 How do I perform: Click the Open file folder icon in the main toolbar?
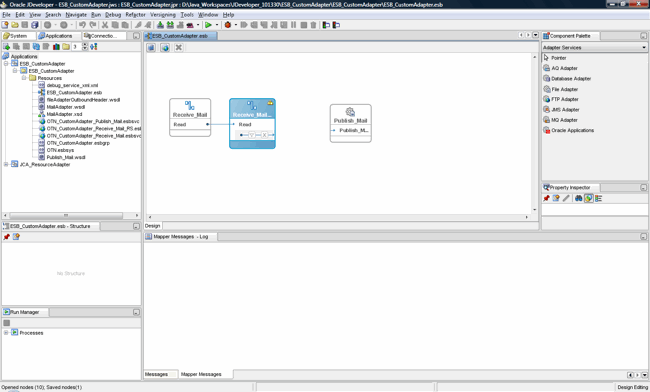click(15, 25)
